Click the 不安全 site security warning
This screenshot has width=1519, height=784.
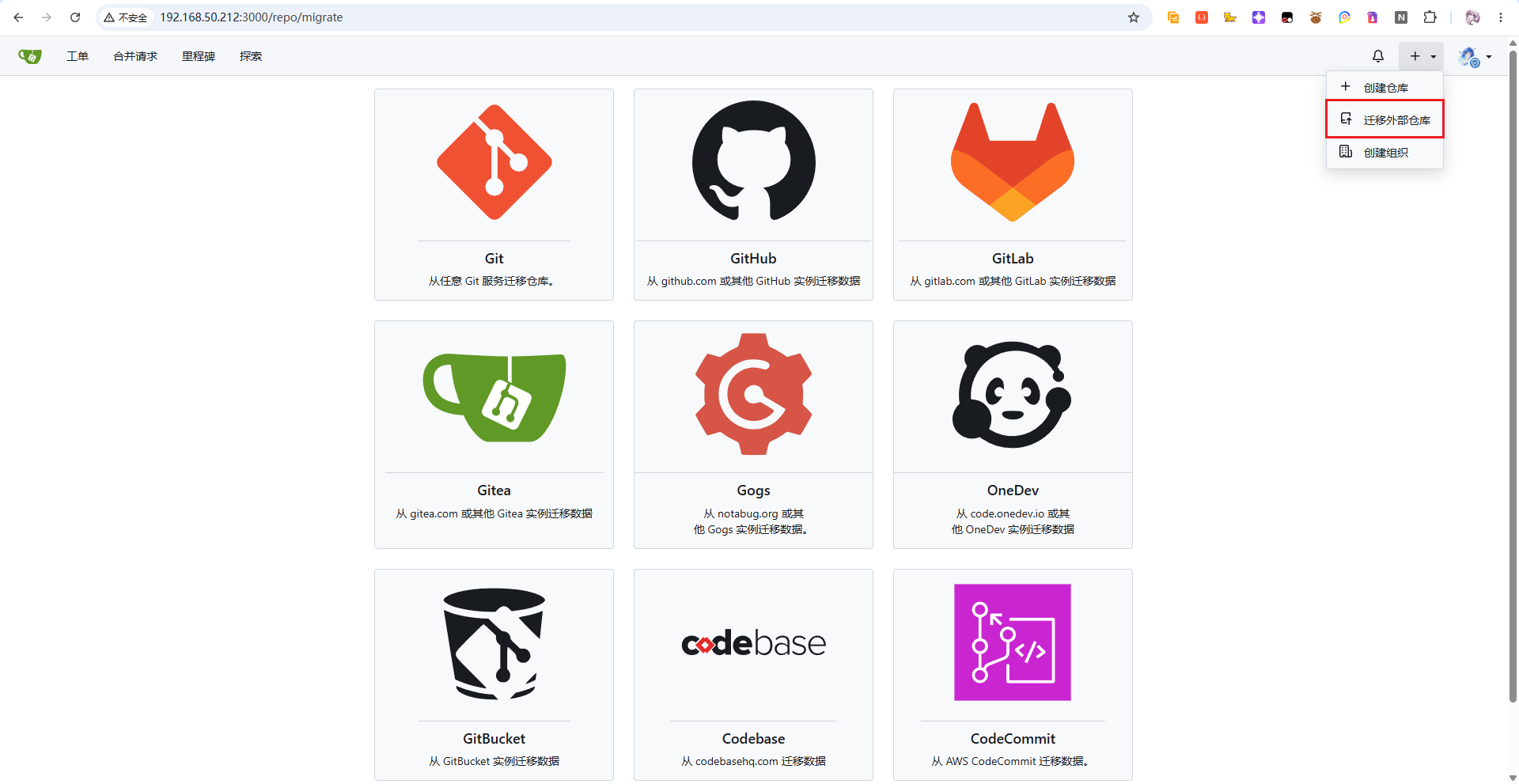[x=126, y=17]
